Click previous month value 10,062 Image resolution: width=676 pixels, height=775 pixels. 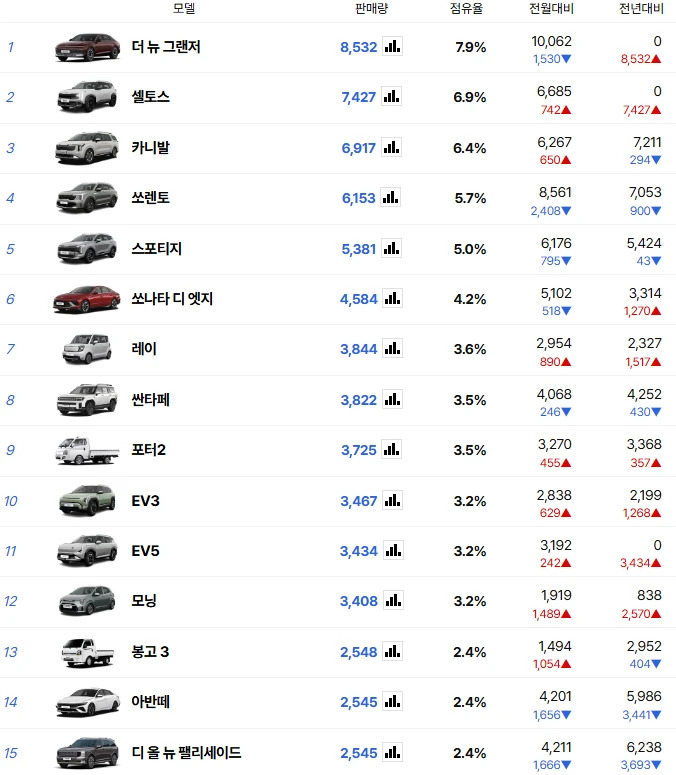(x=551, y=41)
